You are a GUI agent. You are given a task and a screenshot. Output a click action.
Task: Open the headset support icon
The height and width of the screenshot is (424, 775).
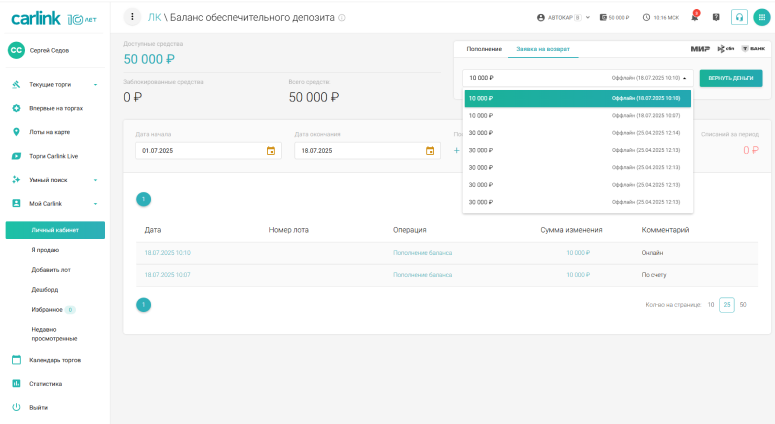click(x=739, y=17)
